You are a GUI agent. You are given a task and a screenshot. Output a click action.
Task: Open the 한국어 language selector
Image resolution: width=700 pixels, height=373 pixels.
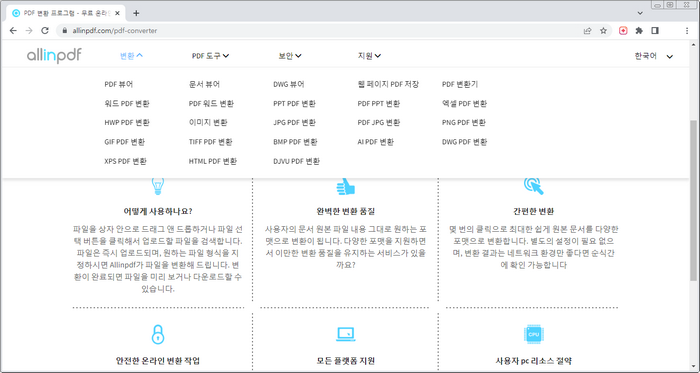tap(654, 56)
